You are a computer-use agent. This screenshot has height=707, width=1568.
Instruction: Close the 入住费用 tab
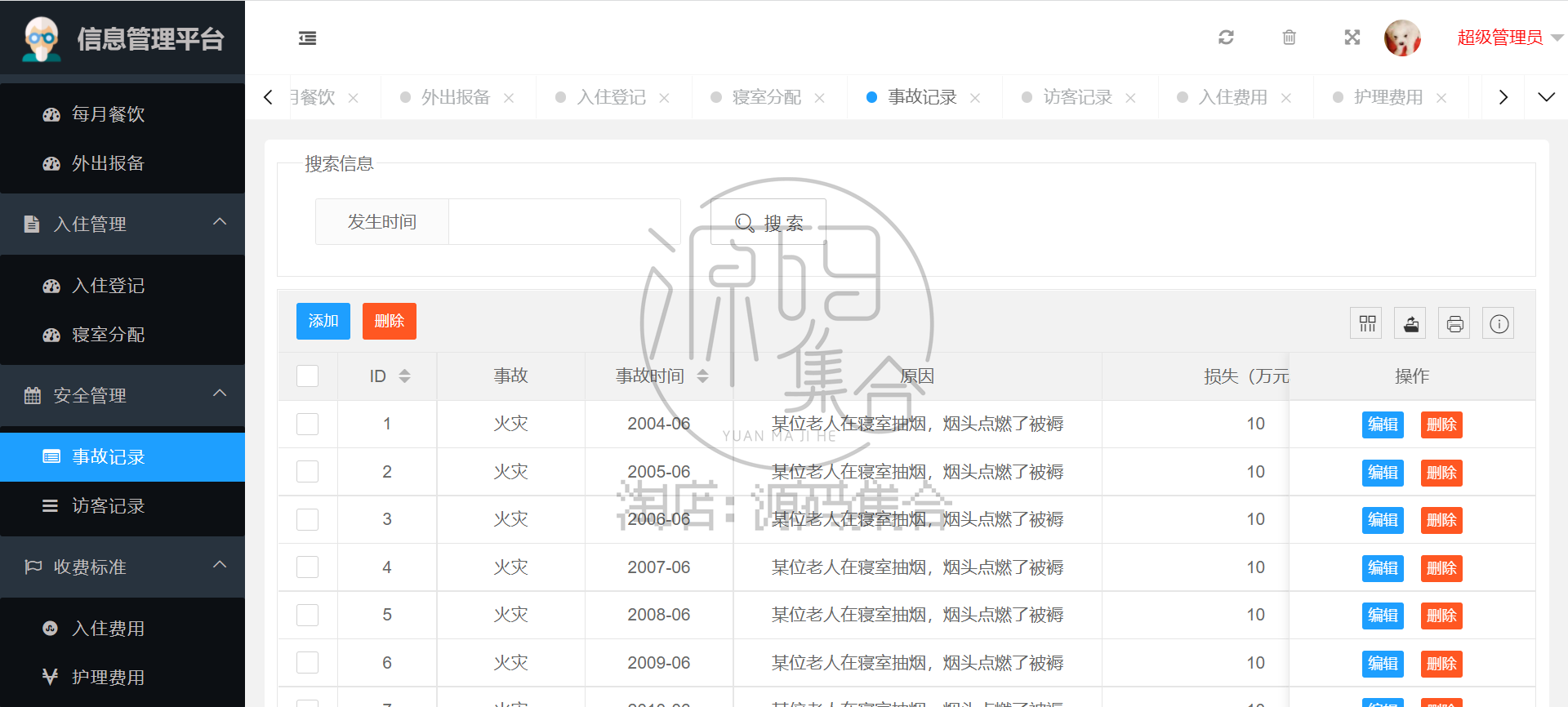click(x=1286, y=98)
